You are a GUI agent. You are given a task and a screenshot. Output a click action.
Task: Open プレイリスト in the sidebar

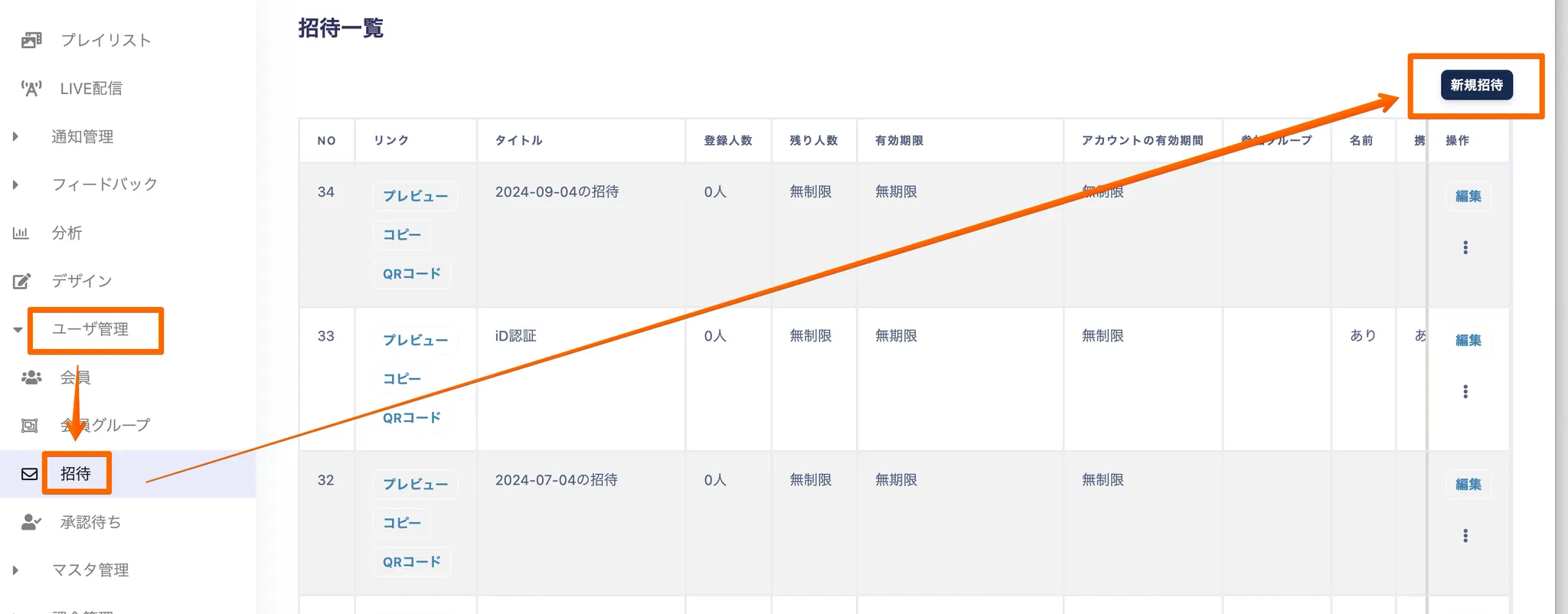click(106, 40)
